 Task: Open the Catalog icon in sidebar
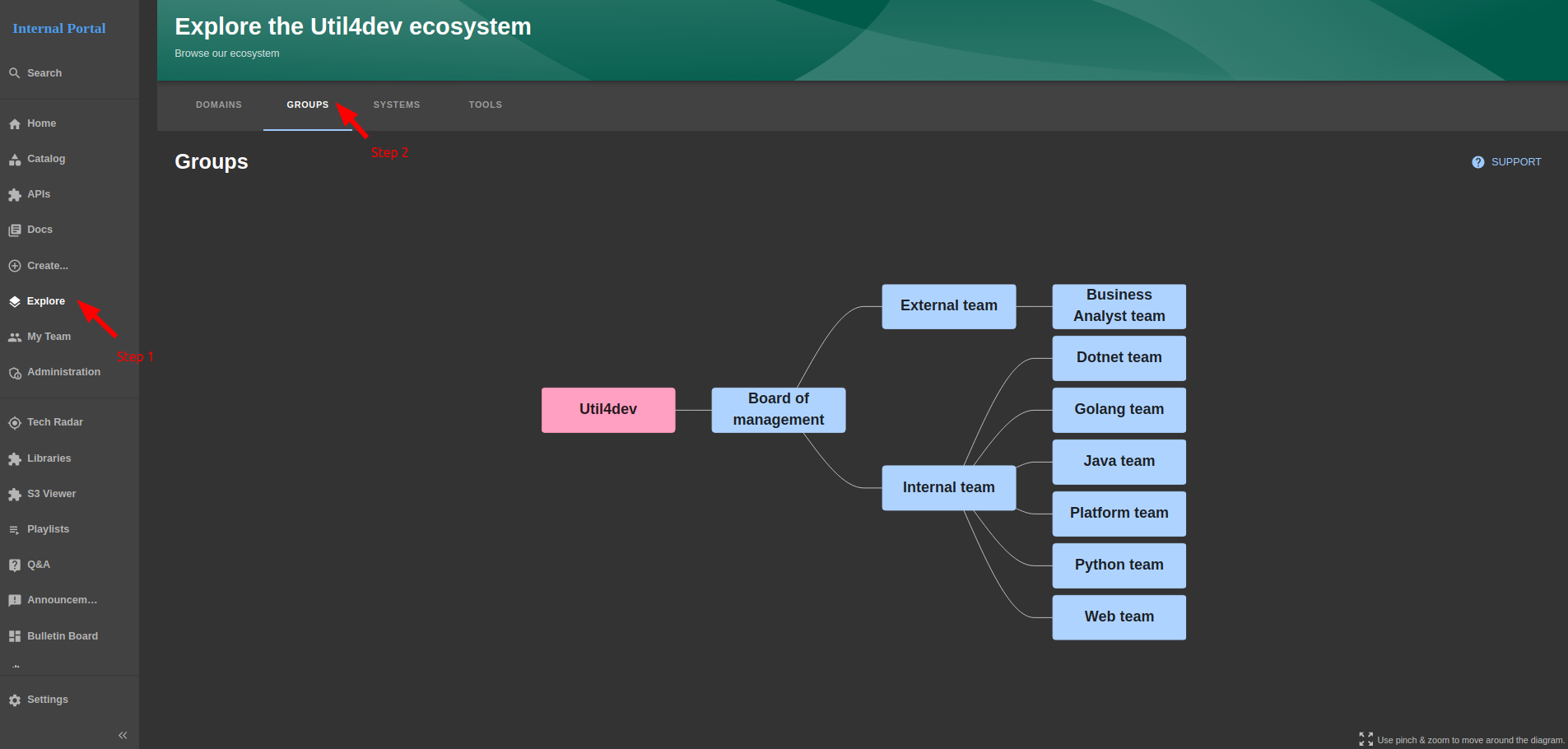(15, 160)
